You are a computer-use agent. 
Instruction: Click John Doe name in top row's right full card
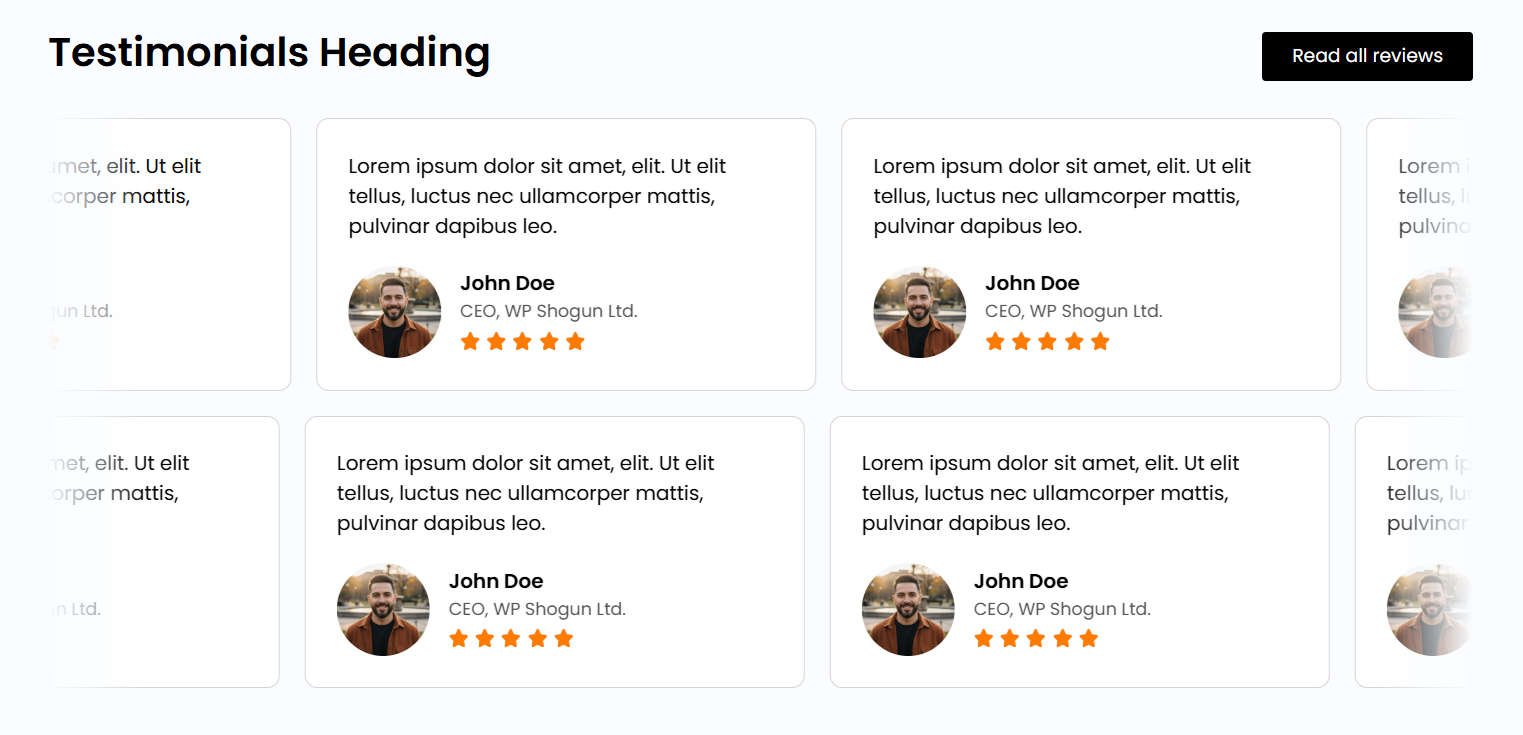coord(1032,283)
